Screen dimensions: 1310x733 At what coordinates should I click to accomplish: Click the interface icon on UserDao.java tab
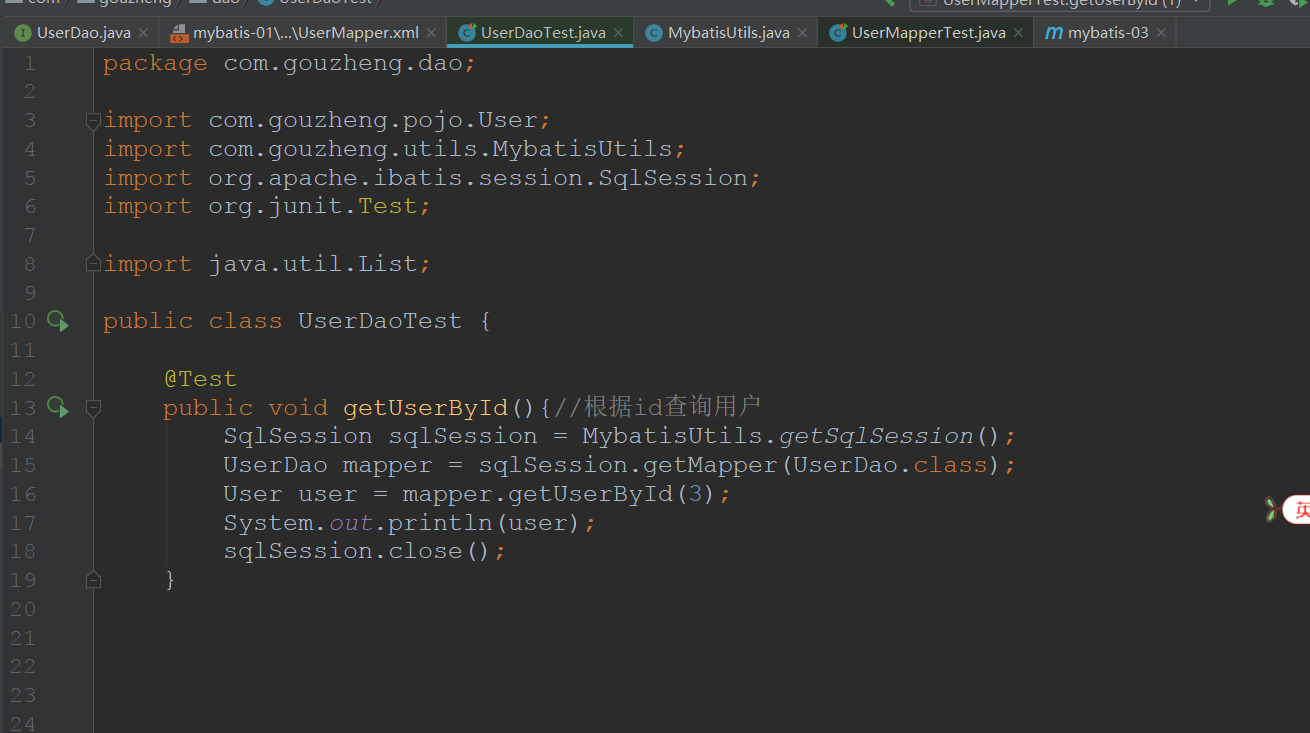(x=22, y=33)
